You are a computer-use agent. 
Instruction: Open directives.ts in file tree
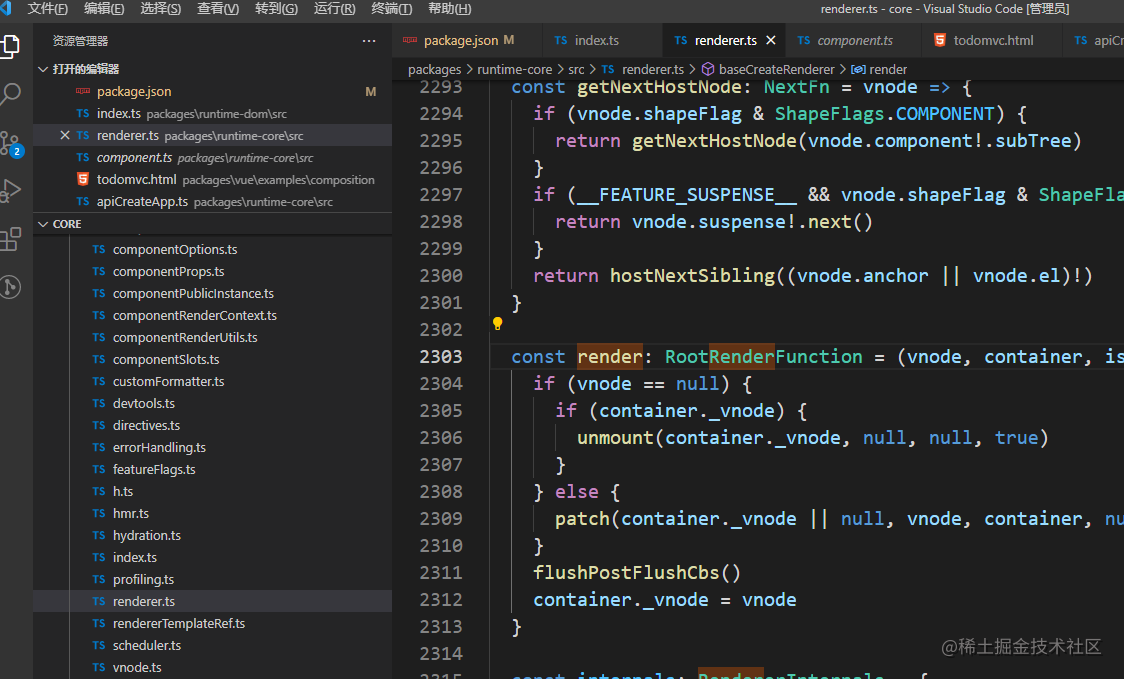click(213, 425)
